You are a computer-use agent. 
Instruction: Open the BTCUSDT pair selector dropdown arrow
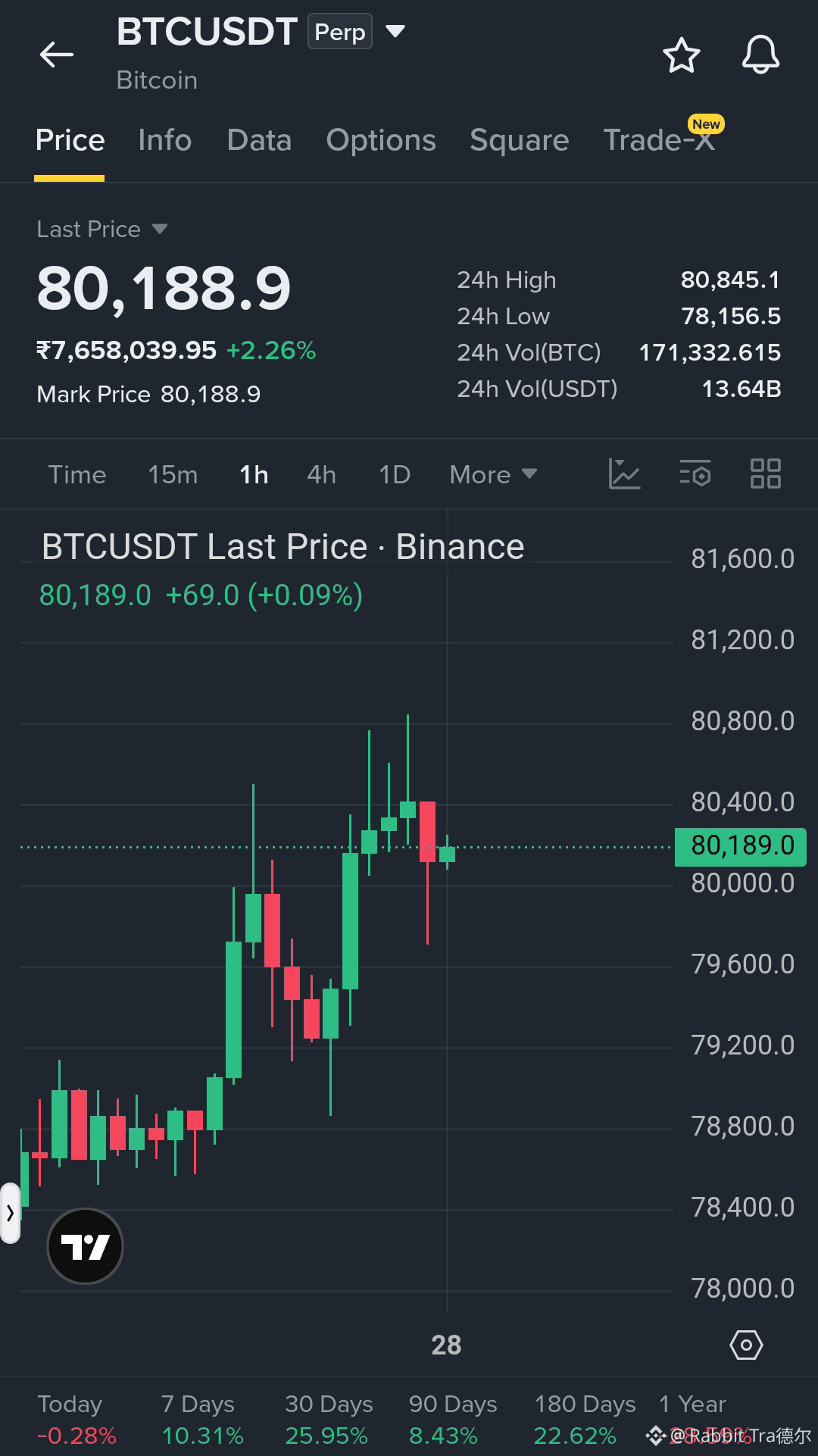point(395,32)
